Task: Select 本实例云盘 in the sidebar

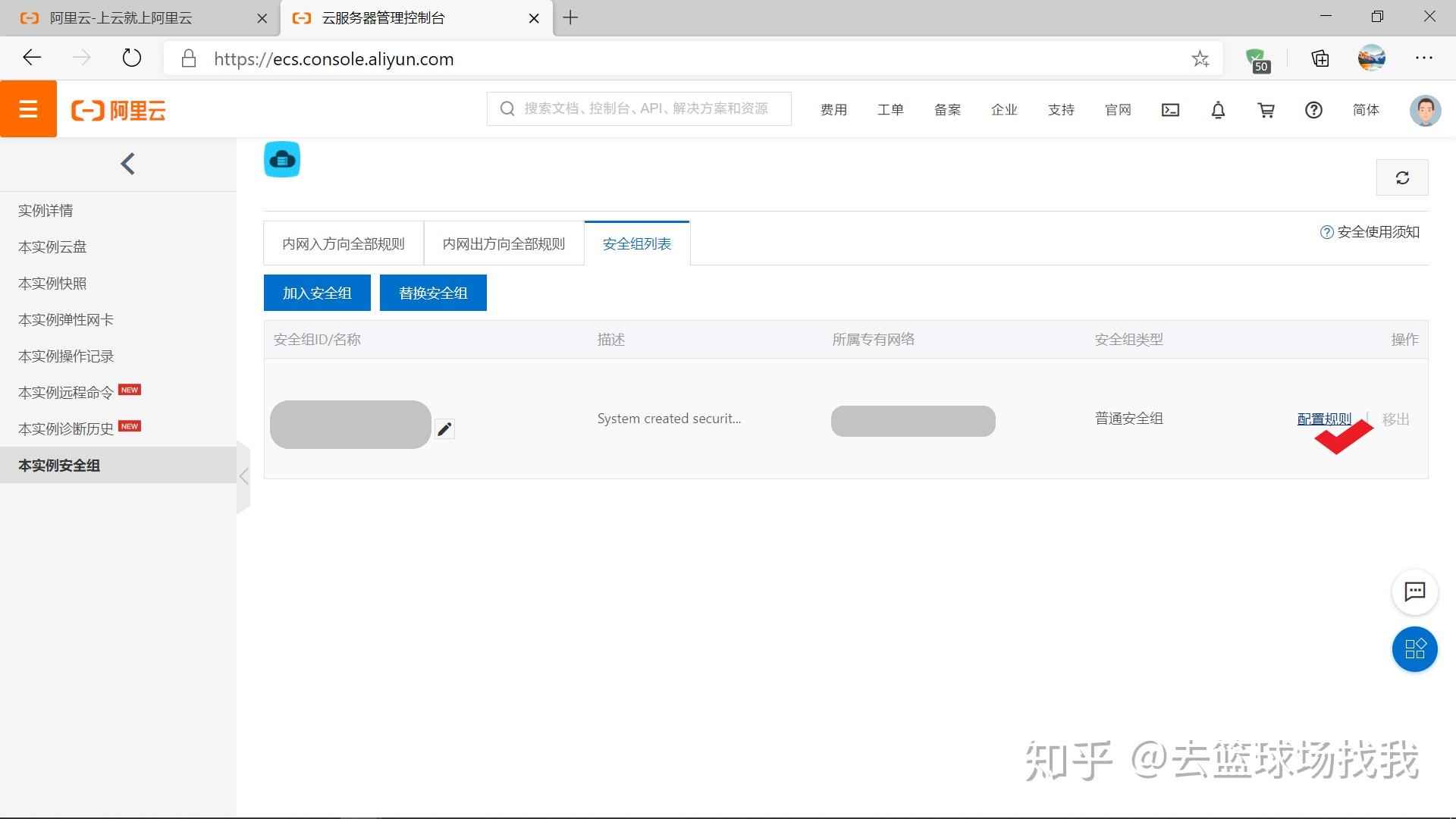Action: click(x=52, y=247)
